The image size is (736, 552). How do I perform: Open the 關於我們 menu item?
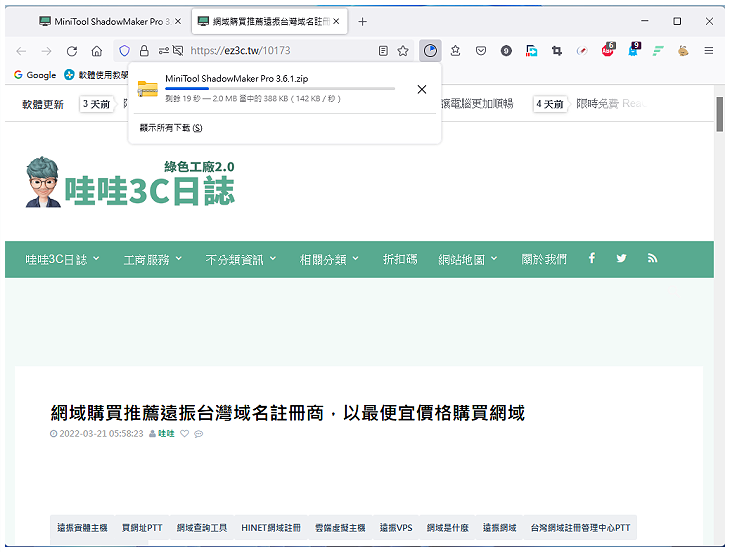[x=544, y=260]
